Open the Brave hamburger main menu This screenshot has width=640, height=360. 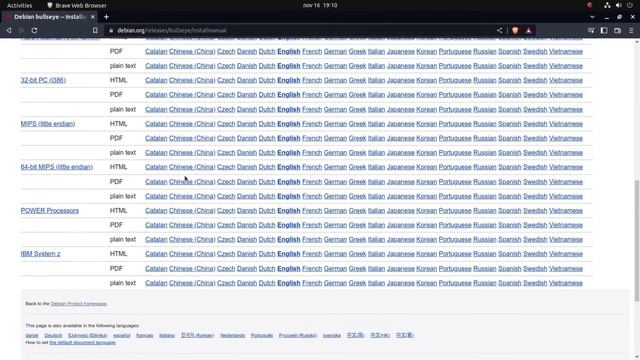click(631, 30)
